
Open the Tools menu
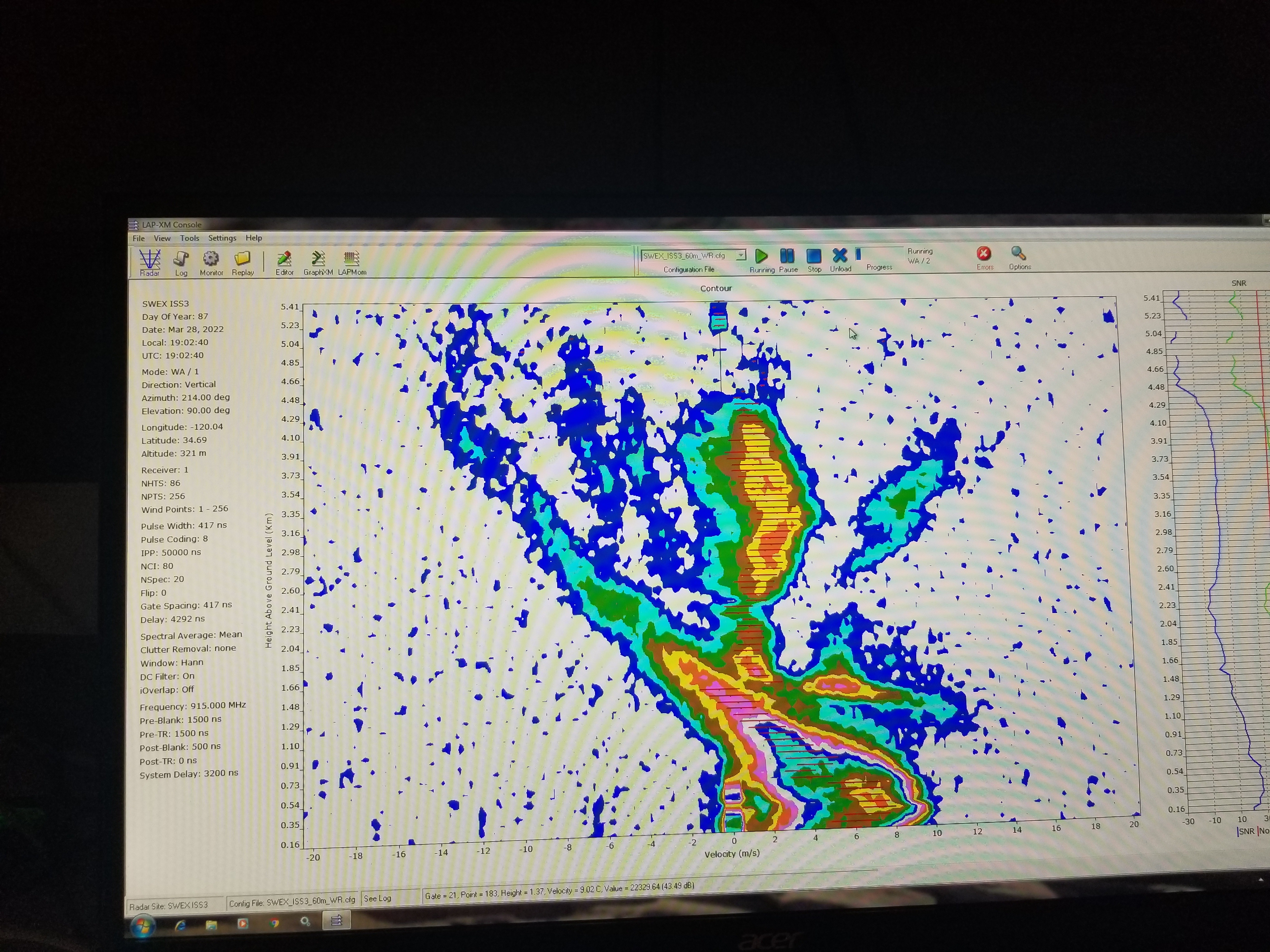coord(190,238)
